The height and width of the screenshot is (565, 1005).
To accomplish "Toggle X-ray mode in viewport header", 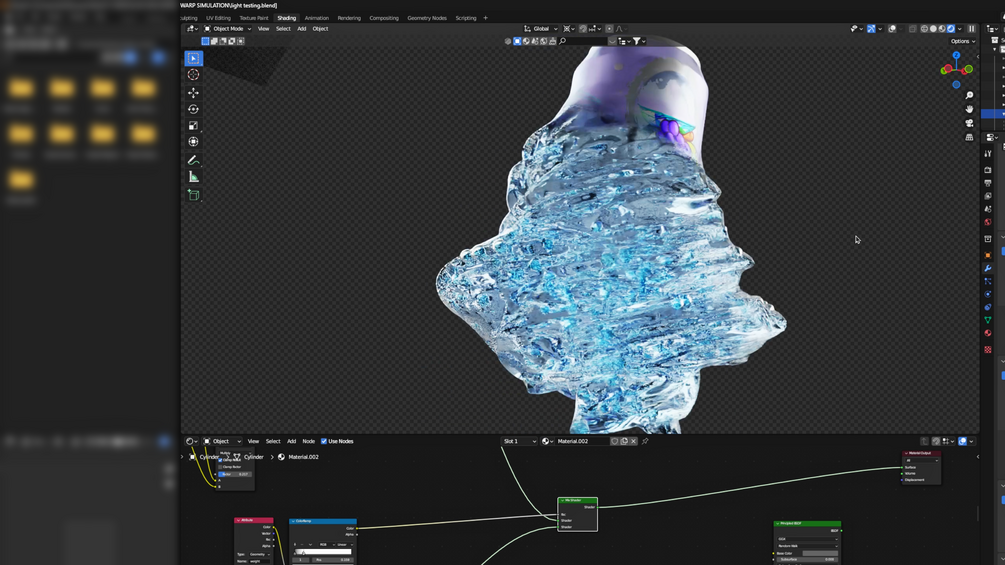I will point(912,29).
